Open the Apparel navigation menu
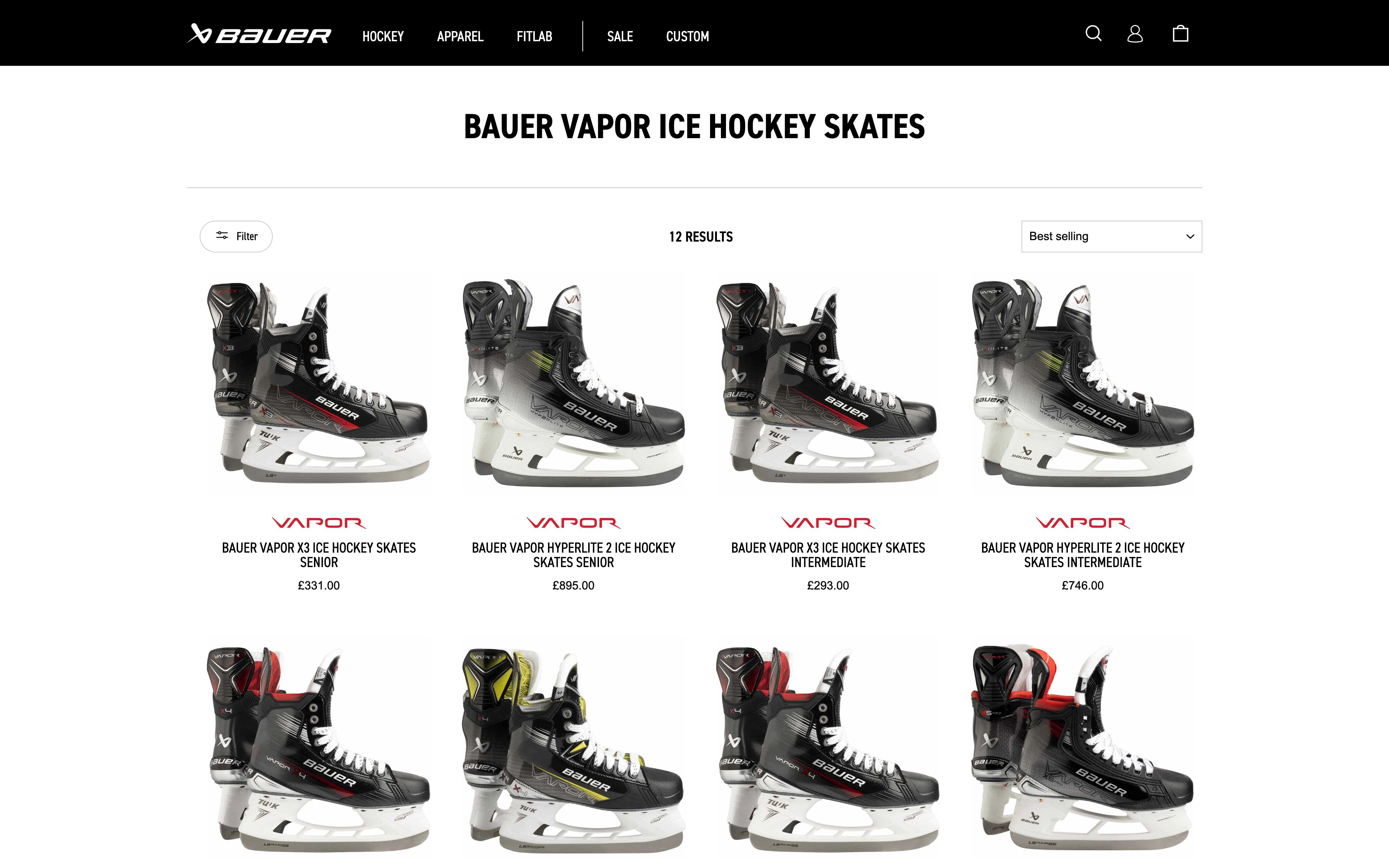This screenshot has width=1389, height=868. click(x=460, y=36)
